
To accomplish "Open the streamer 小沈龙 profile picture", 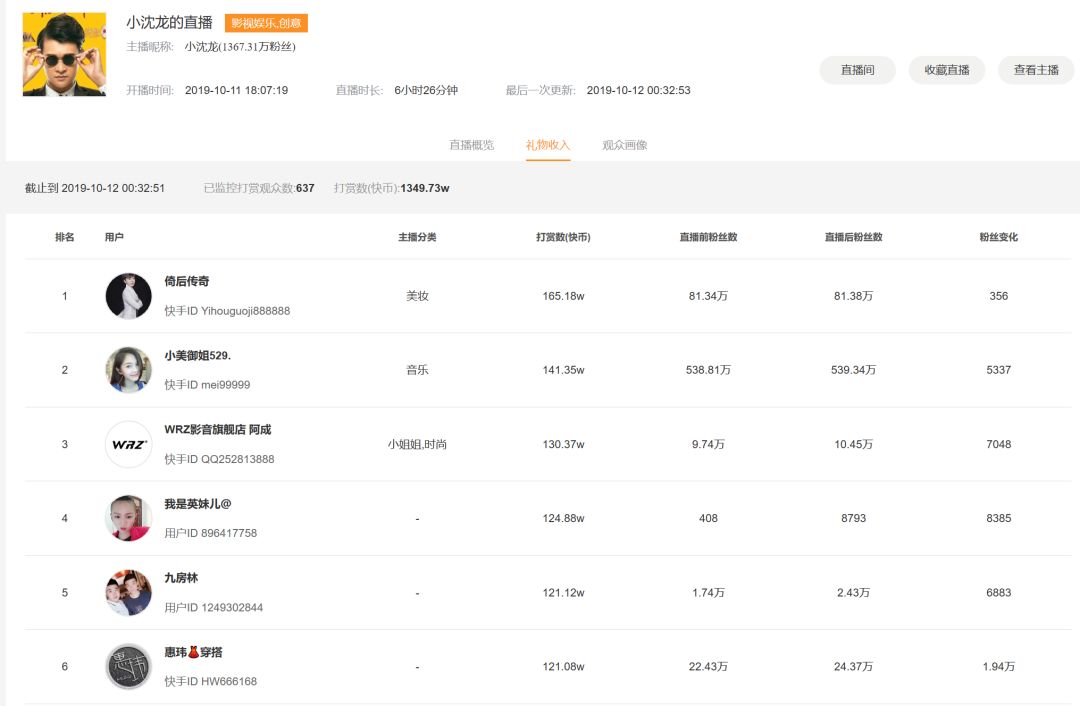I will pos(63,53).
